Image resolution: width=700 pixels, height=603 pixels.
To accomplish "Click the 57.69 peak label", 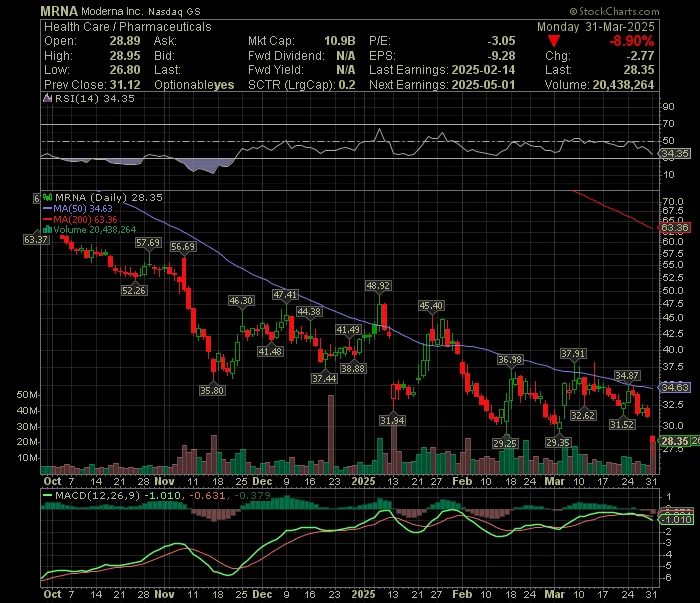I will [148, 243].
